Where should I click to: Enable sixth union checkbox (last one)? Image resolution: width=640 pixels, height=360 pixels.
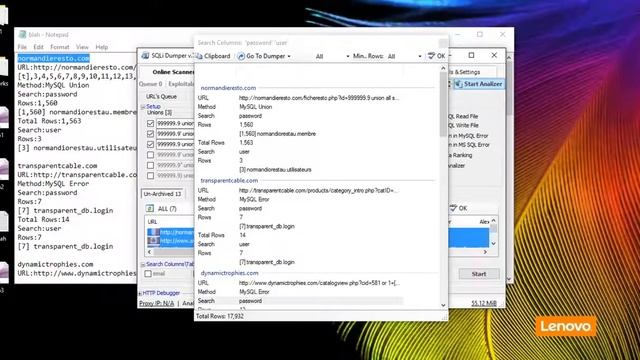pos(150,176)
